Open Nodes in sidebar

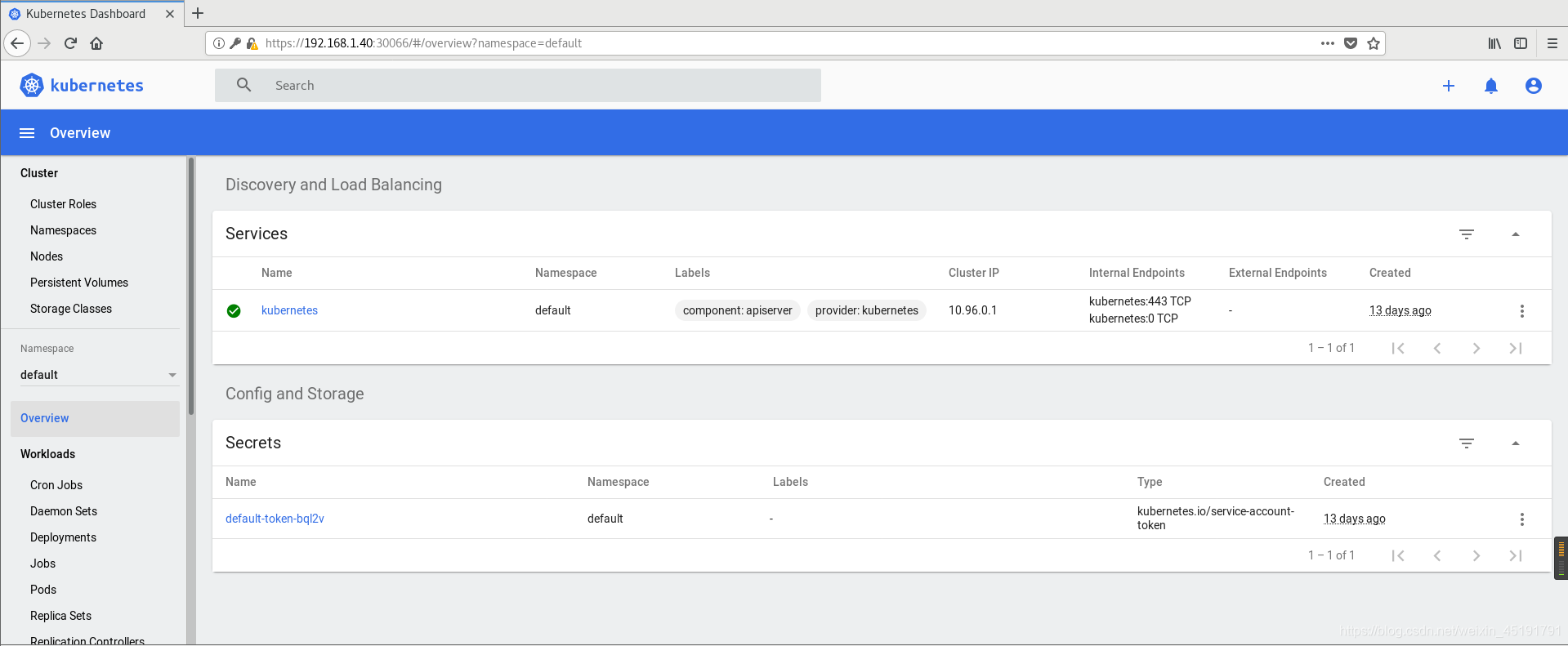47,256
